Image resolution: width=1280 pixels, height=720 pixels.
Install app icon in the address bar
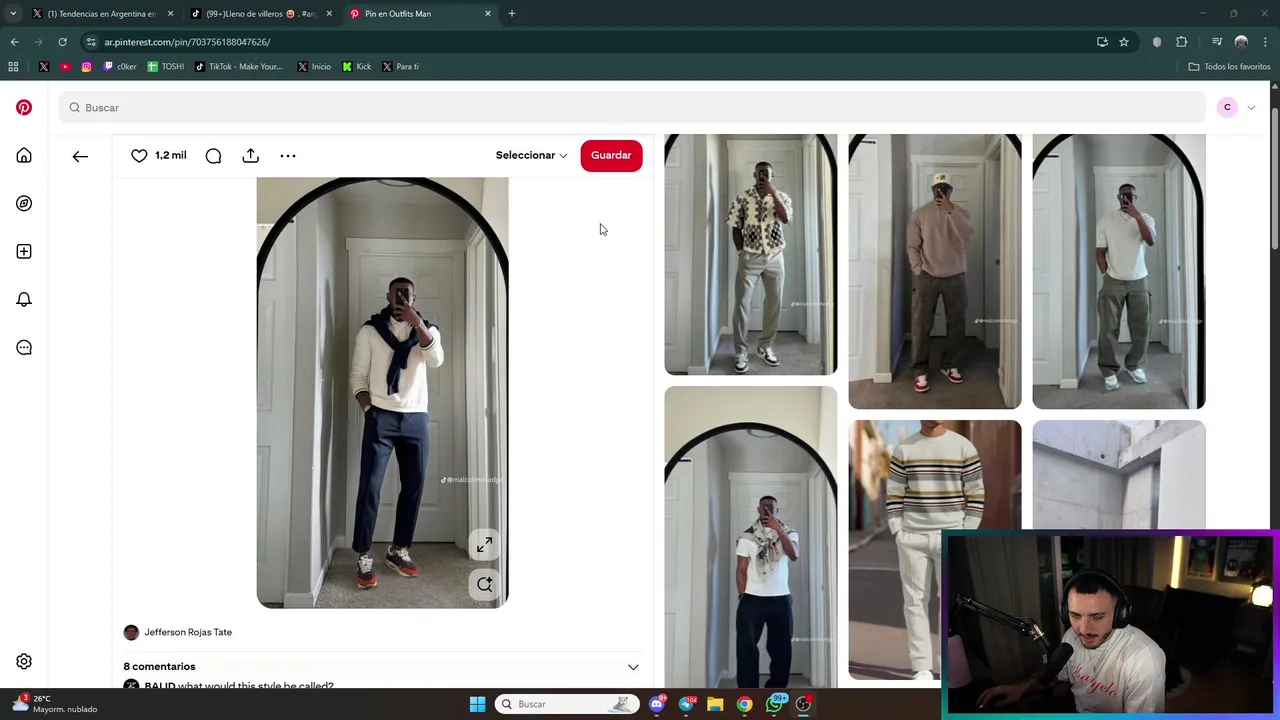(1102, 42)
